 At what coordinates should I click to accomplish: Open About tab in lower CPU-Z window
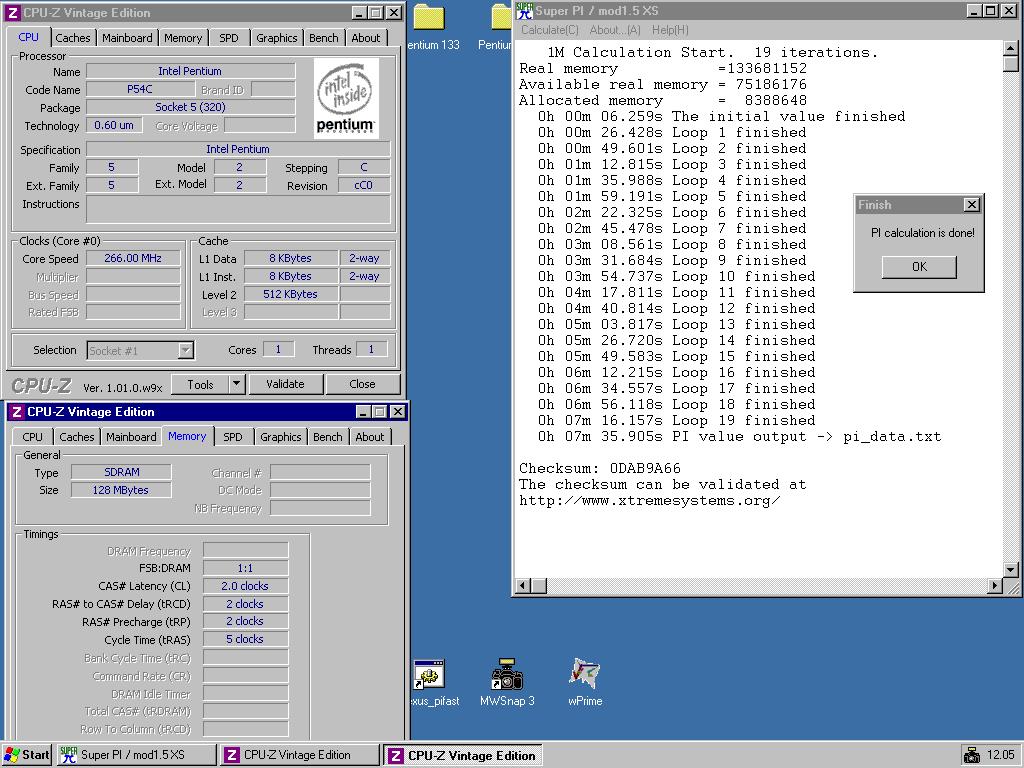(370, 437)
